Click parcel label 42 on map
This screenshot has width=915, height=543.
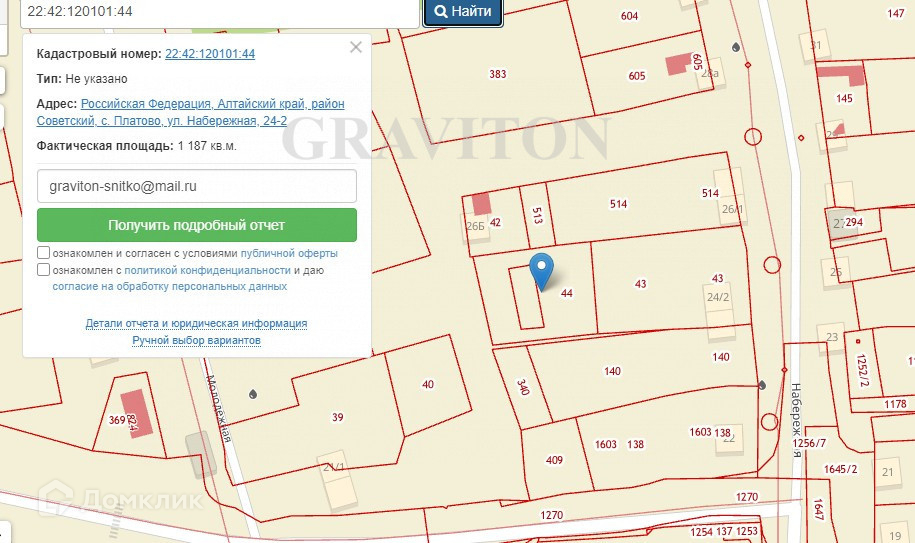pyautogui.click(x=495, y=222)
